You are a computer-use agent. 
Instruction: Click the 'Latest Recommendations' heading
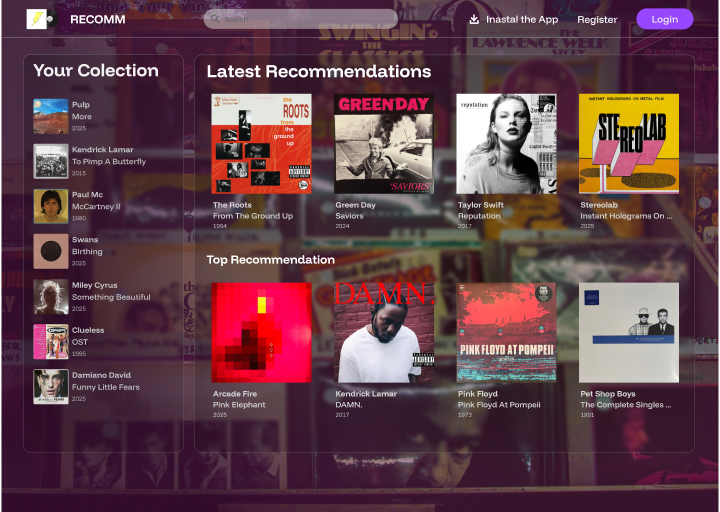click(319, 71)
